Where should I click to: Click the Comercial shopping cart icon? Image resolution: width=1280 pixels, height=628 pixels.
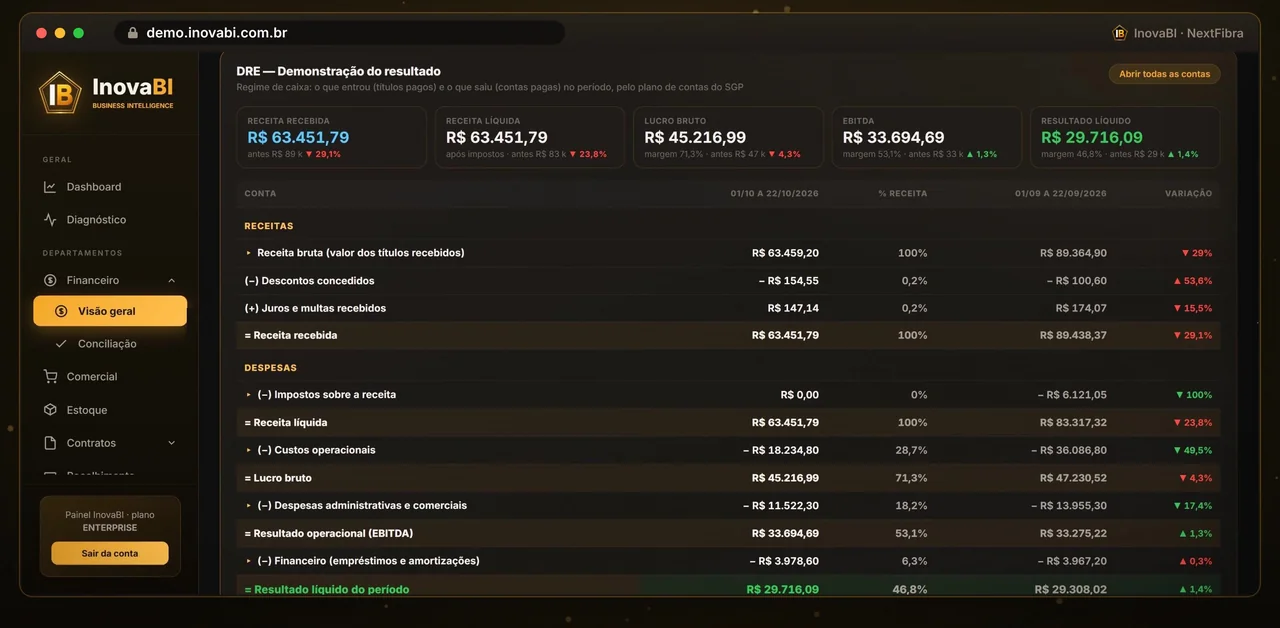50,377
